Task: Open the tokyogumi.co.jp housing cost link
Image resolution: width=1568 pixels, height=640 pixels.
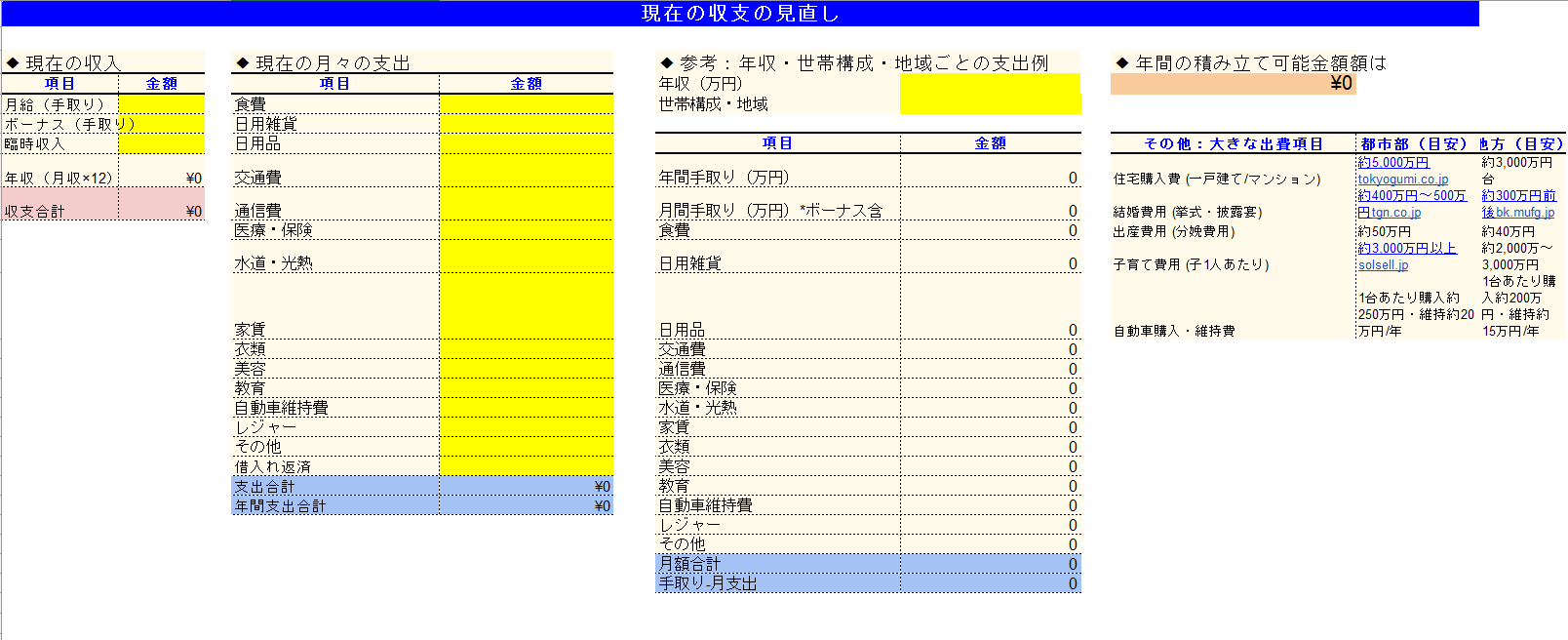Action: (x=1402, y=180)
